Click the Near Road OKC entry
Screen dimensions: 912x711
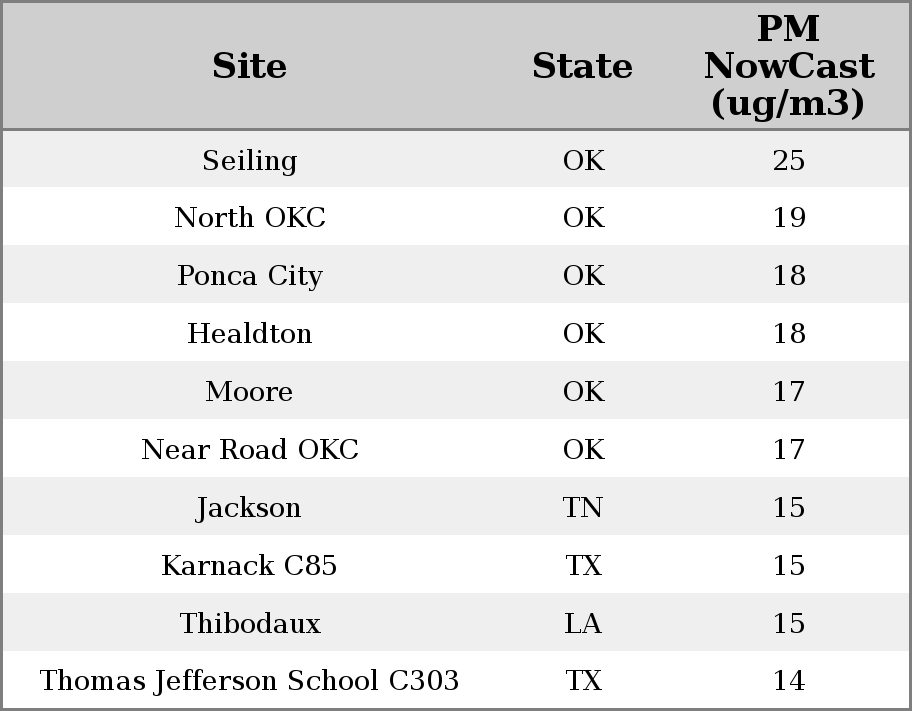coord(249,450)
